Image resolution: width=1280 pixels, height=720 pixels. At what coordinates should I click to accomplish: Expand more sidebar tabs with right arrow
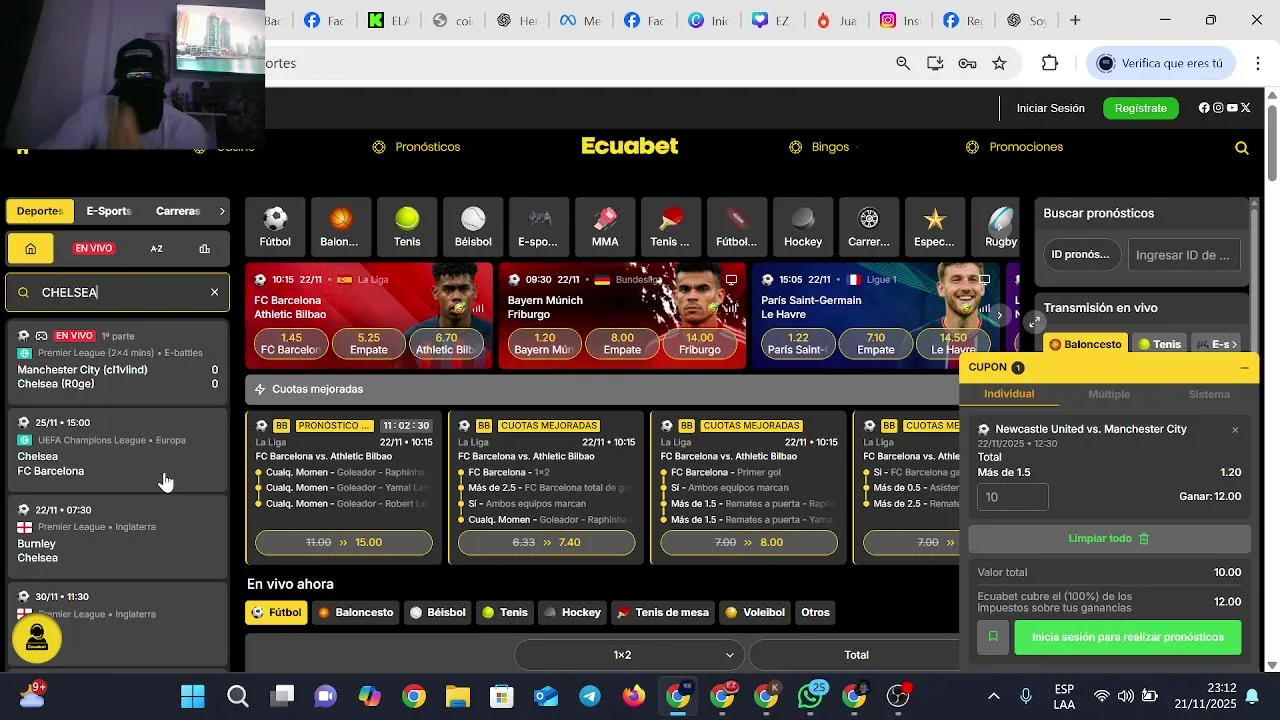[222, 211]
